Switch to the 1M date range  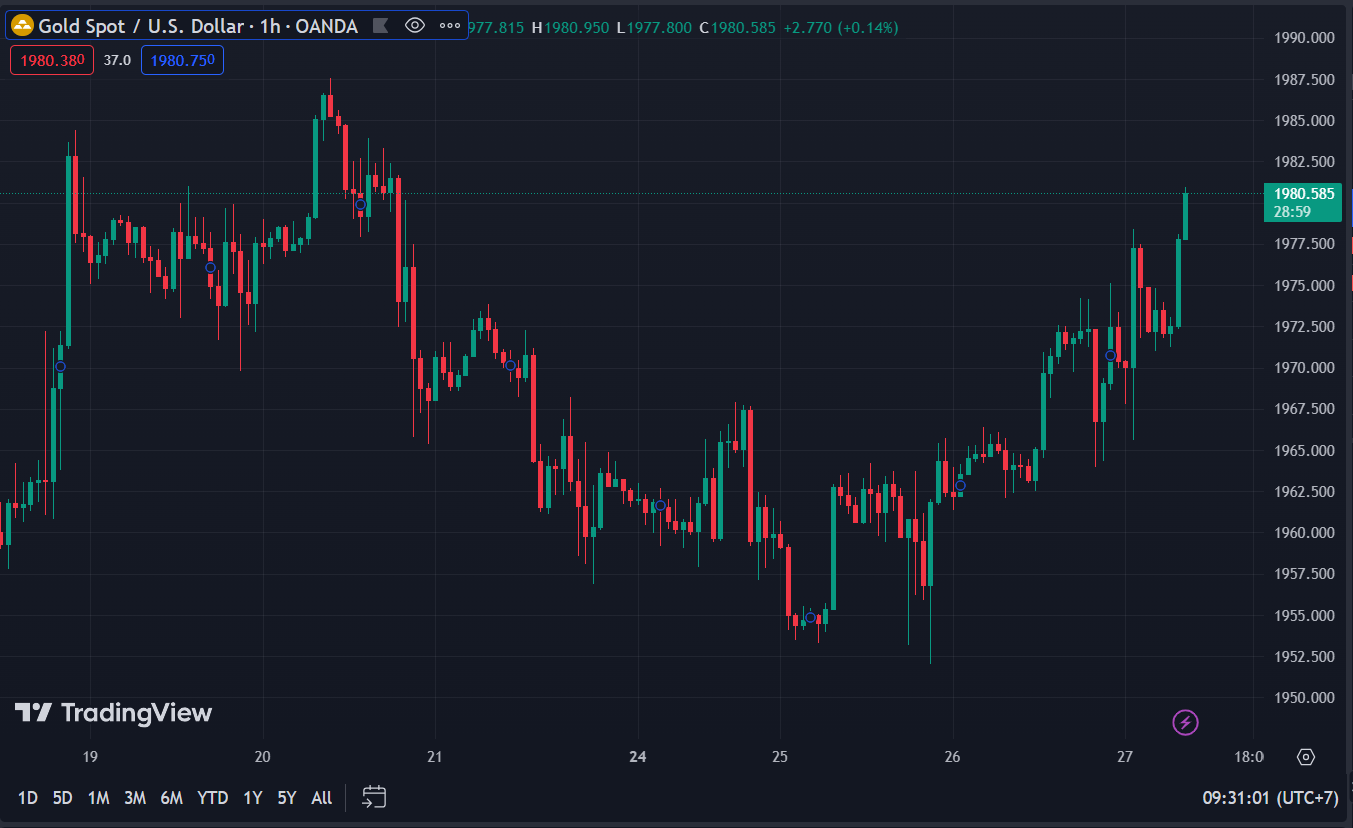(x=98, y=798)
